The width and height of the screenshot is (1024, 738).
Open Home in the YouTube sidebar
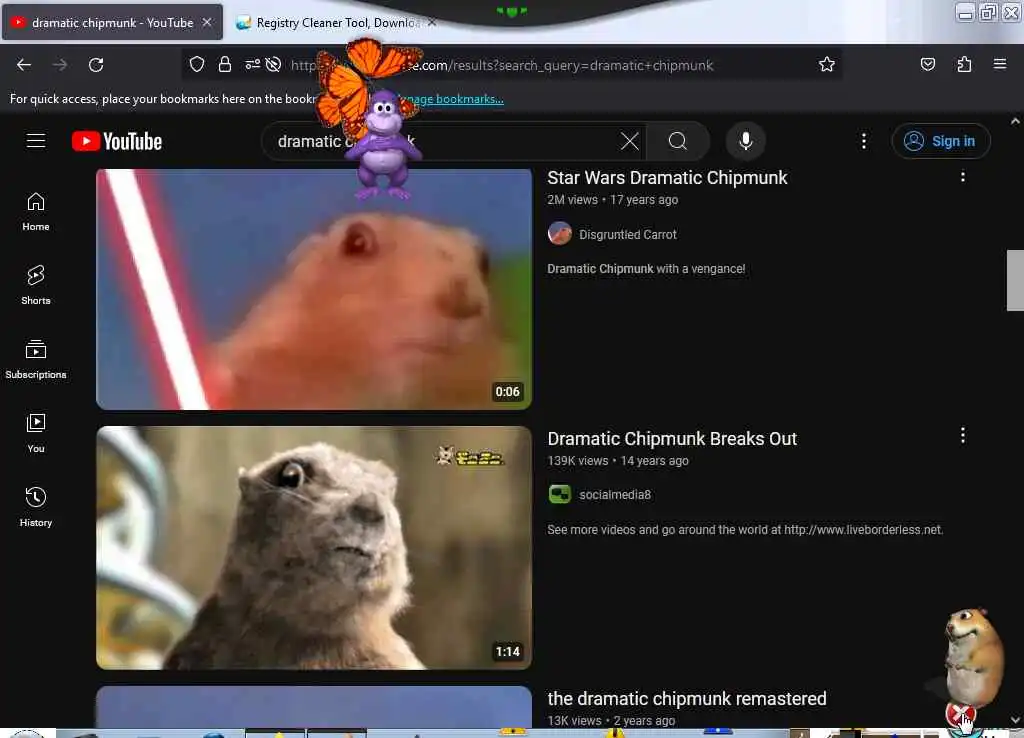pyautogui.click(x=36, y=212)
